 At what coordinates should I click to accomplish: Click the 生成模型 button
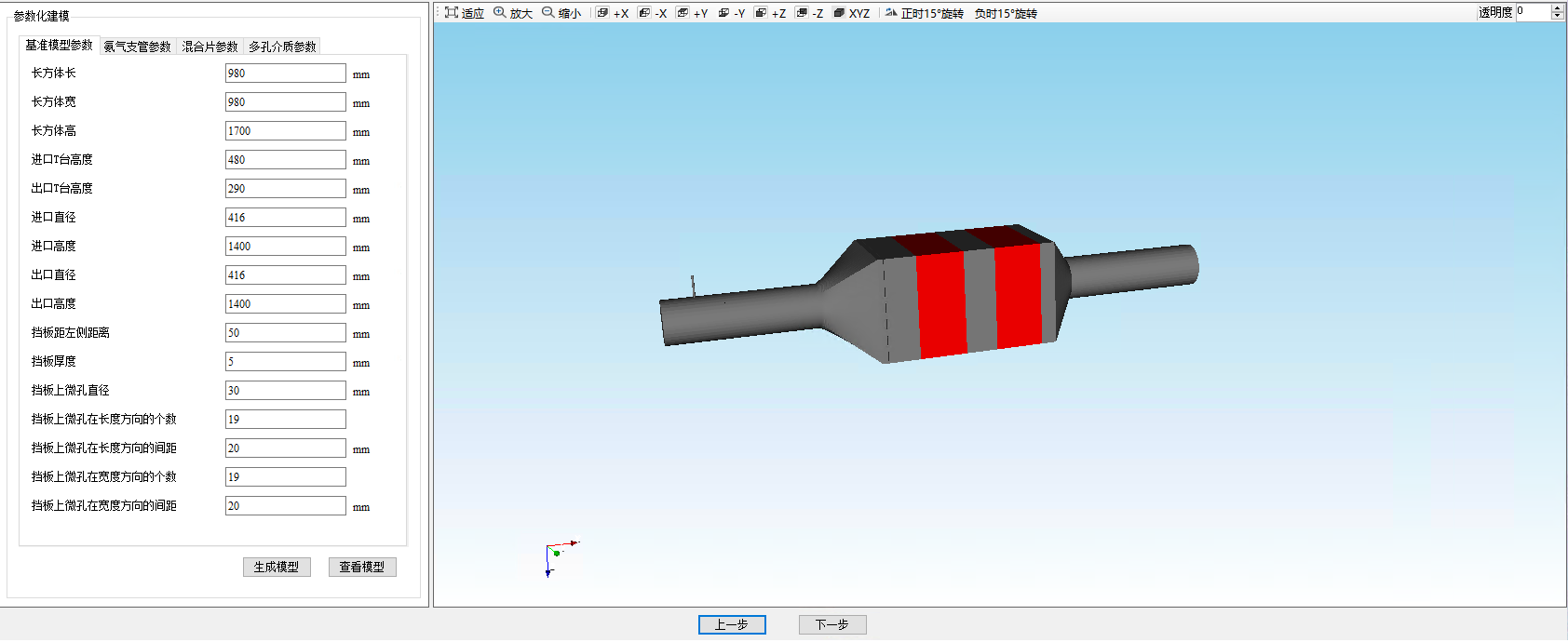click(277, 567)
